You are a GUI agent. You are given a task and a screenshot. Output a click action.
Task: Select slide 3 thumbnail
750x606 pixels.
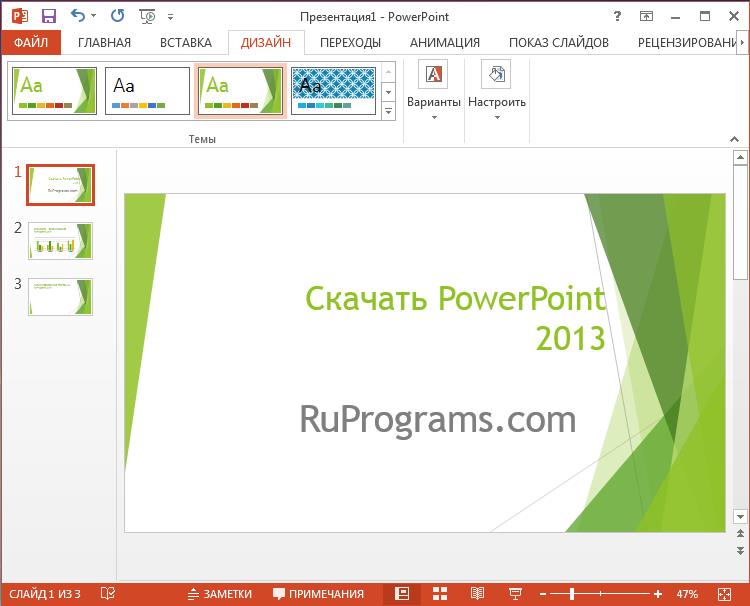[x=60, y=297]
